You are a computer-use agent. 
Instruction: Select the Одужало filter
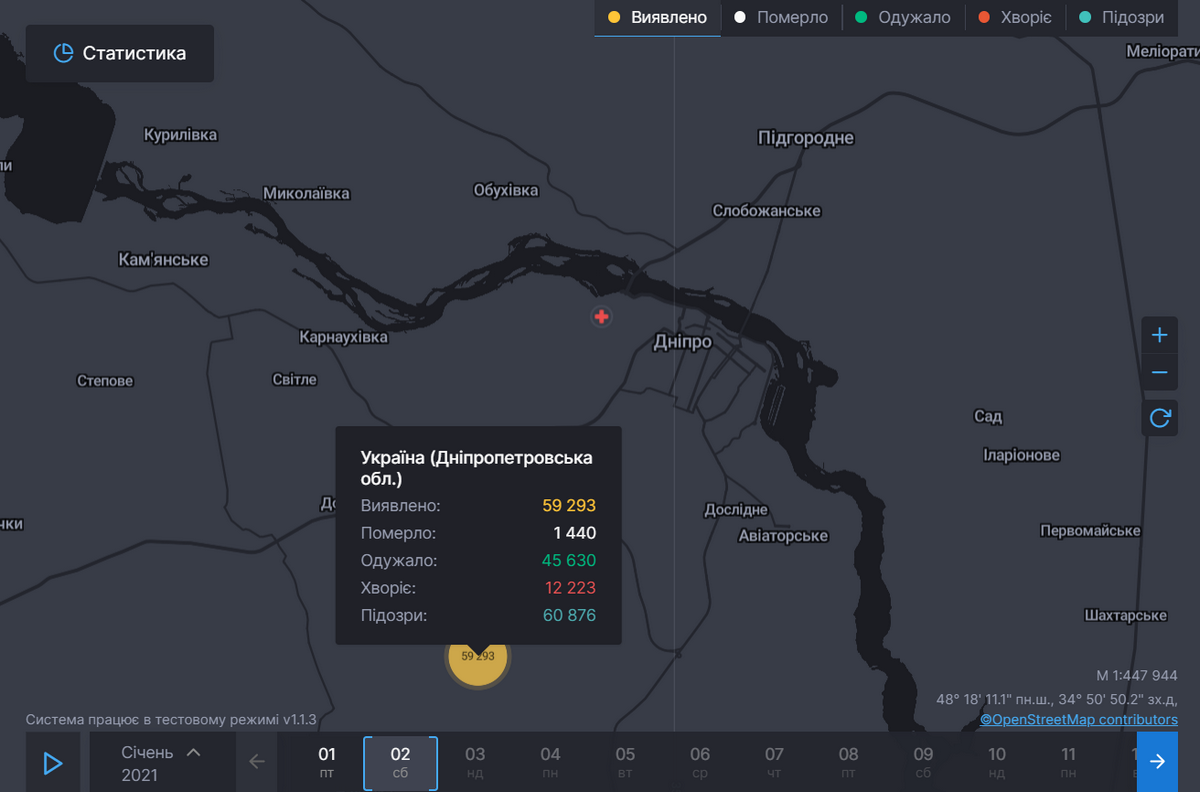tap(903, 18)
